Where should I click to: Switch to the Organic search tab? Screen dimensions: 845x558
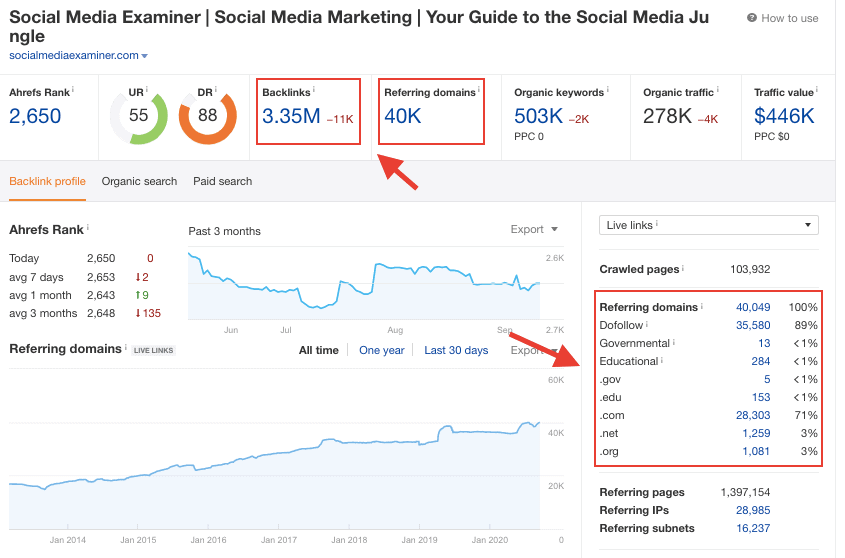click(x=139, y=182)
